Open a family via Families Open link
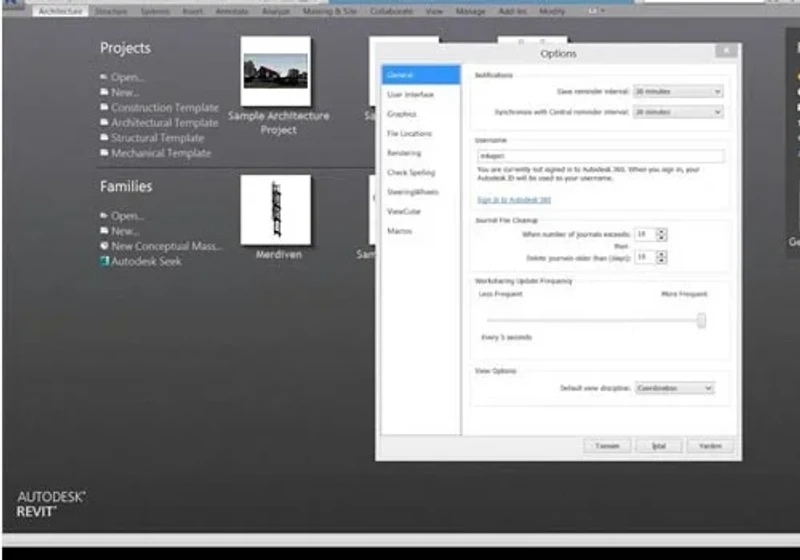Image resolution: width=800 pixels, height=560 pixels. point(128,216)
